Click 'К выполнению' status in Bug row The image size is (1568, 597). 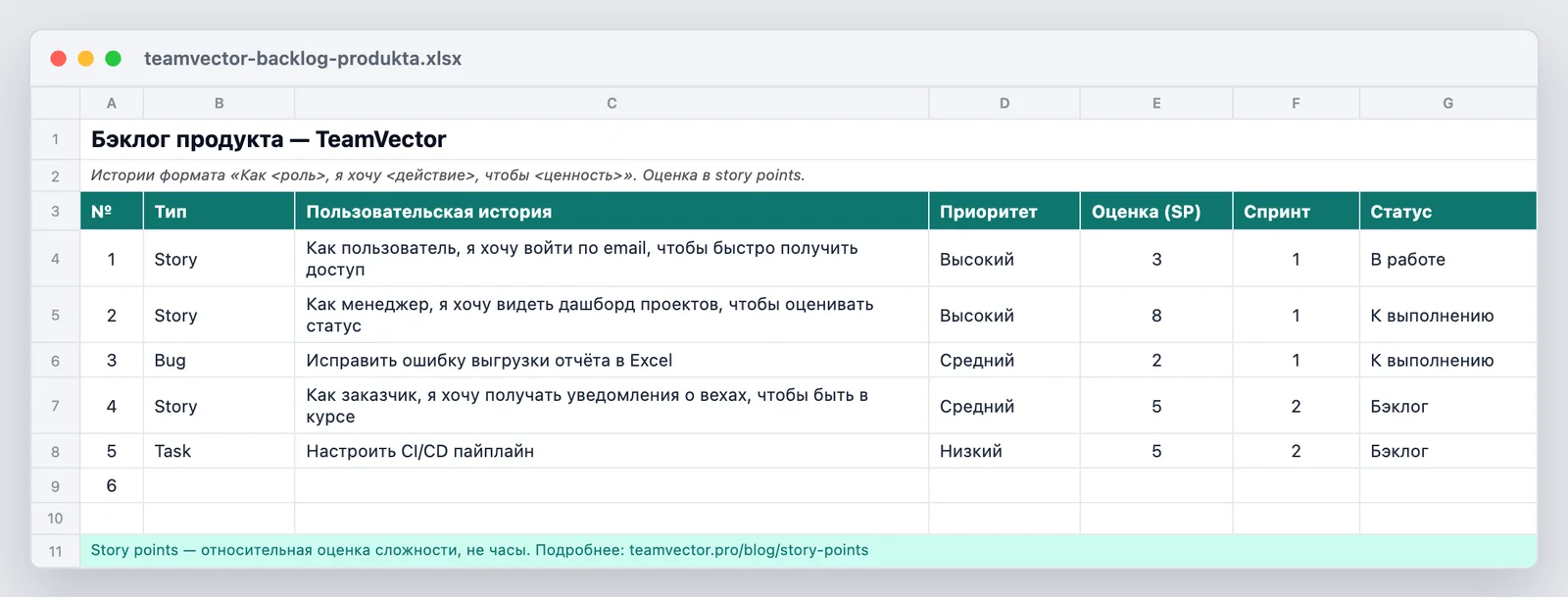pos(1448,360)
